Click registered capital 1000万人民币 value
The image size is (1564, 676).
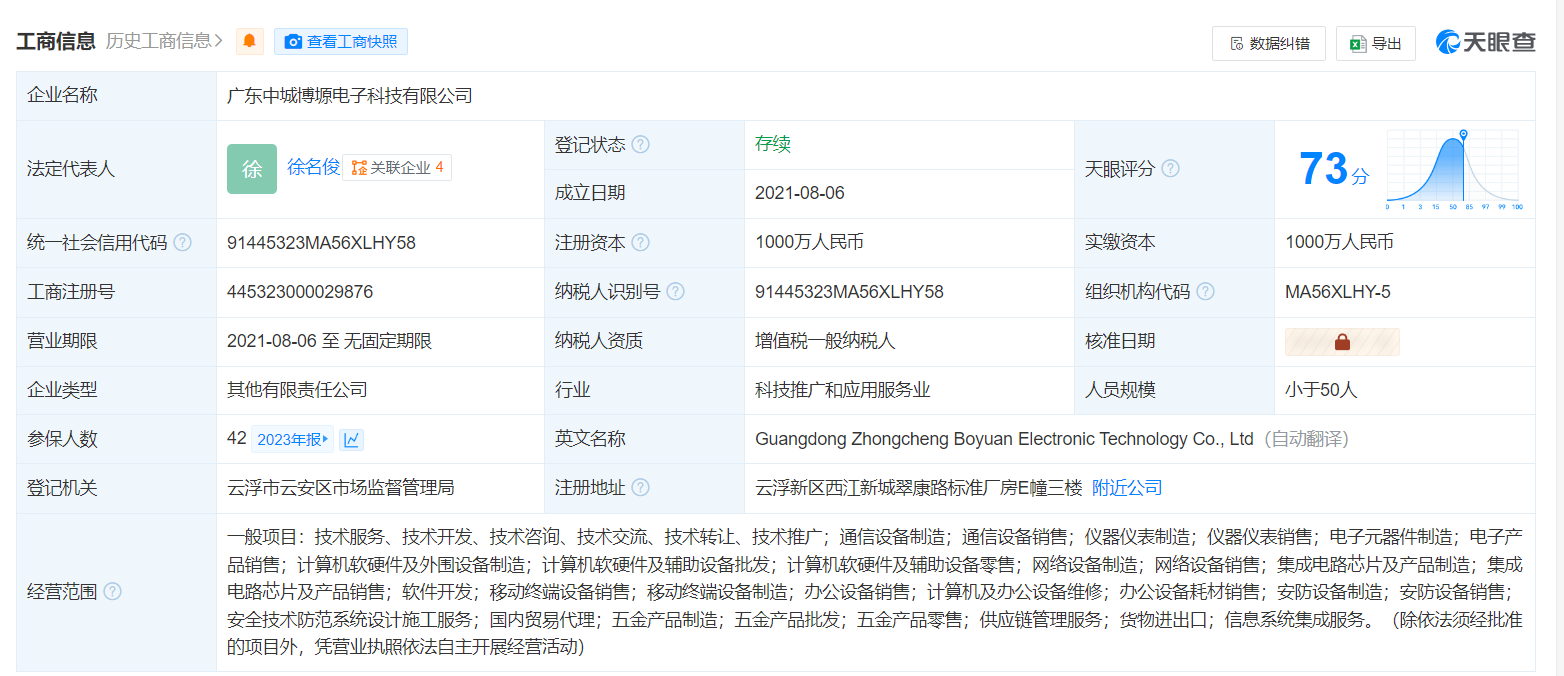[809, 243]
